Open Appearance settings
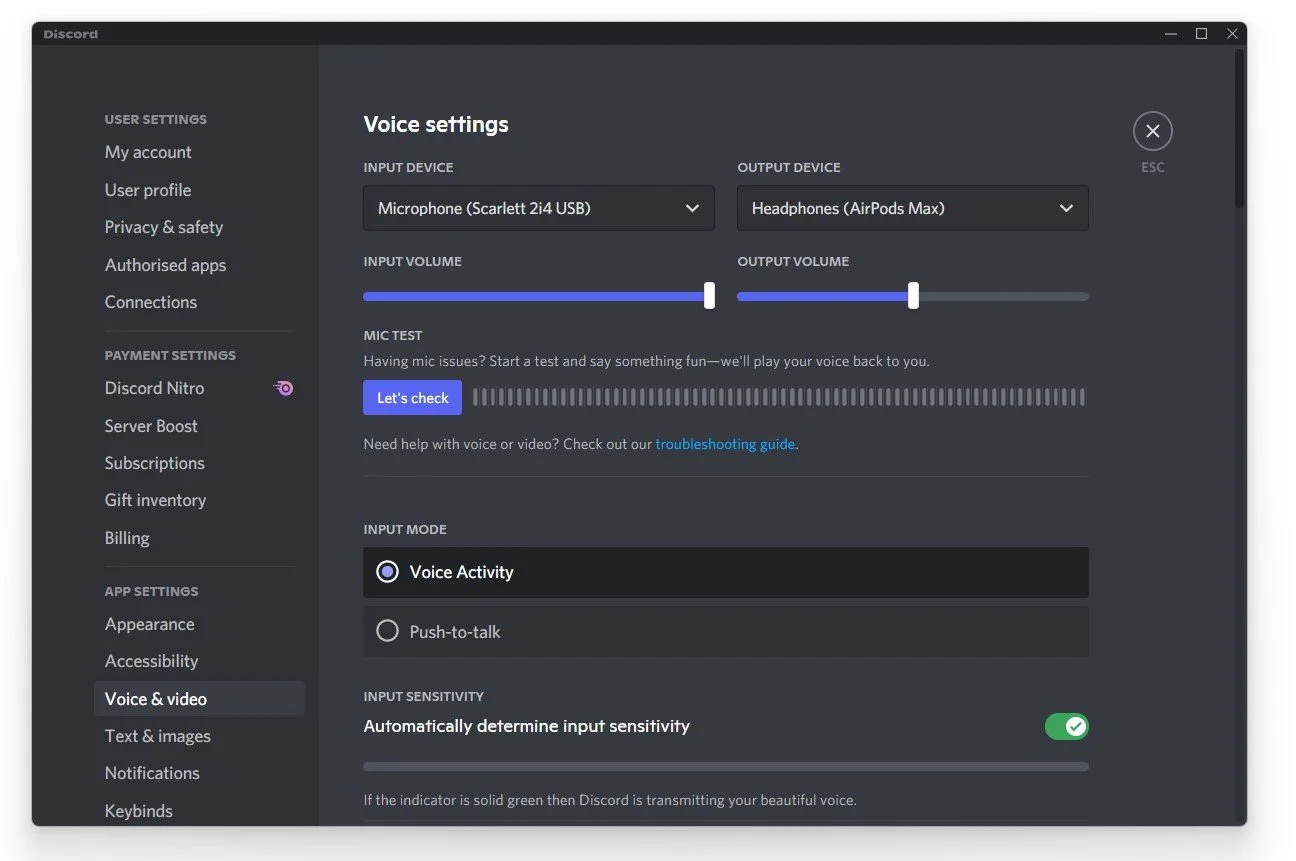 point(150,624)
